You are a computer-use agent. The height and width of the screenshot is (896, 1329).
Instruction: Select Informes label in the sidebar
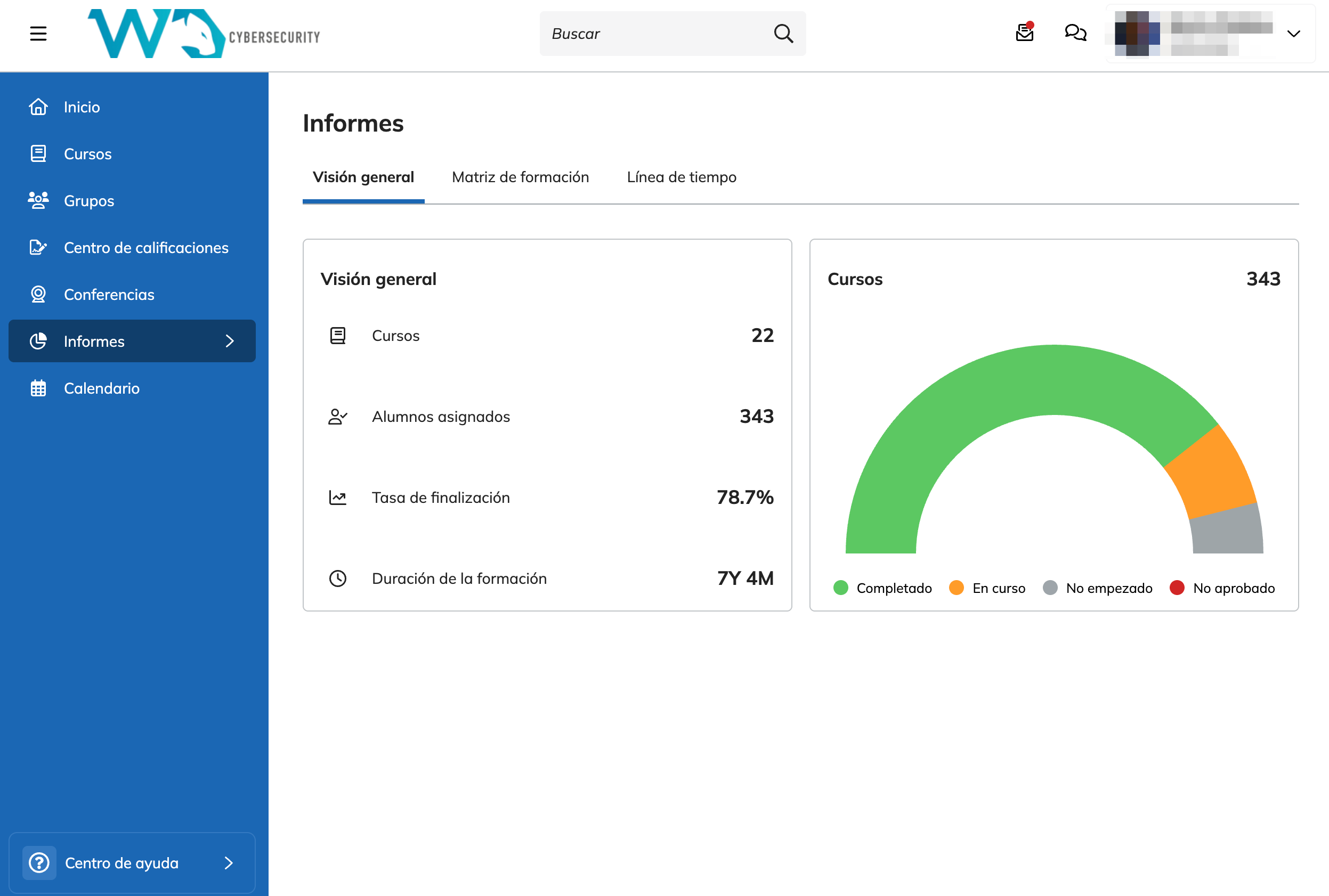(x=94, y=341)
